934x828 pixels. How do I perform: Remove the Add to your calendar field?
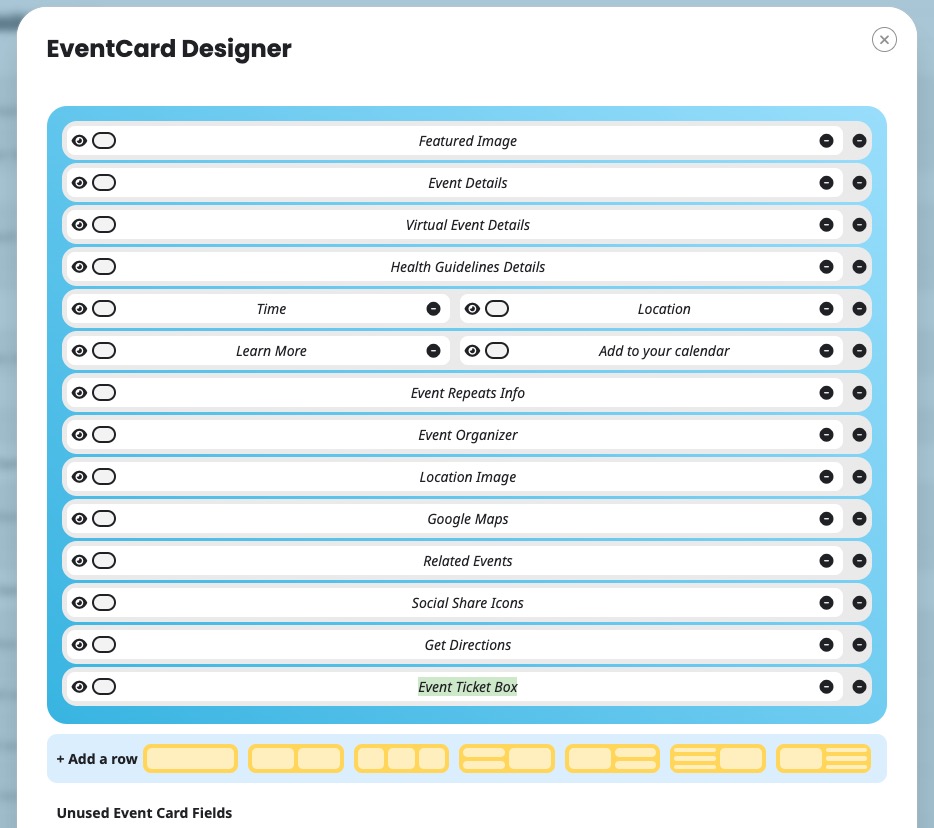coord(826,351)
